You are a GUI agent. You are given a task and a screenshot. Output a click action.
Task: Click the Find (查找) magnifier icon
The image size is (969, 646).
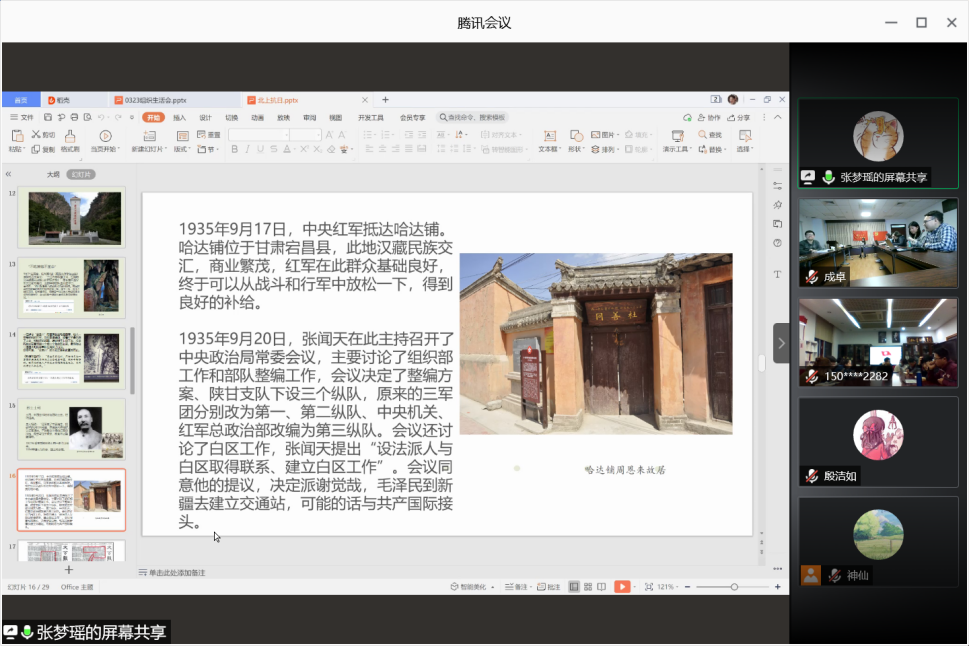click(703, 135)
